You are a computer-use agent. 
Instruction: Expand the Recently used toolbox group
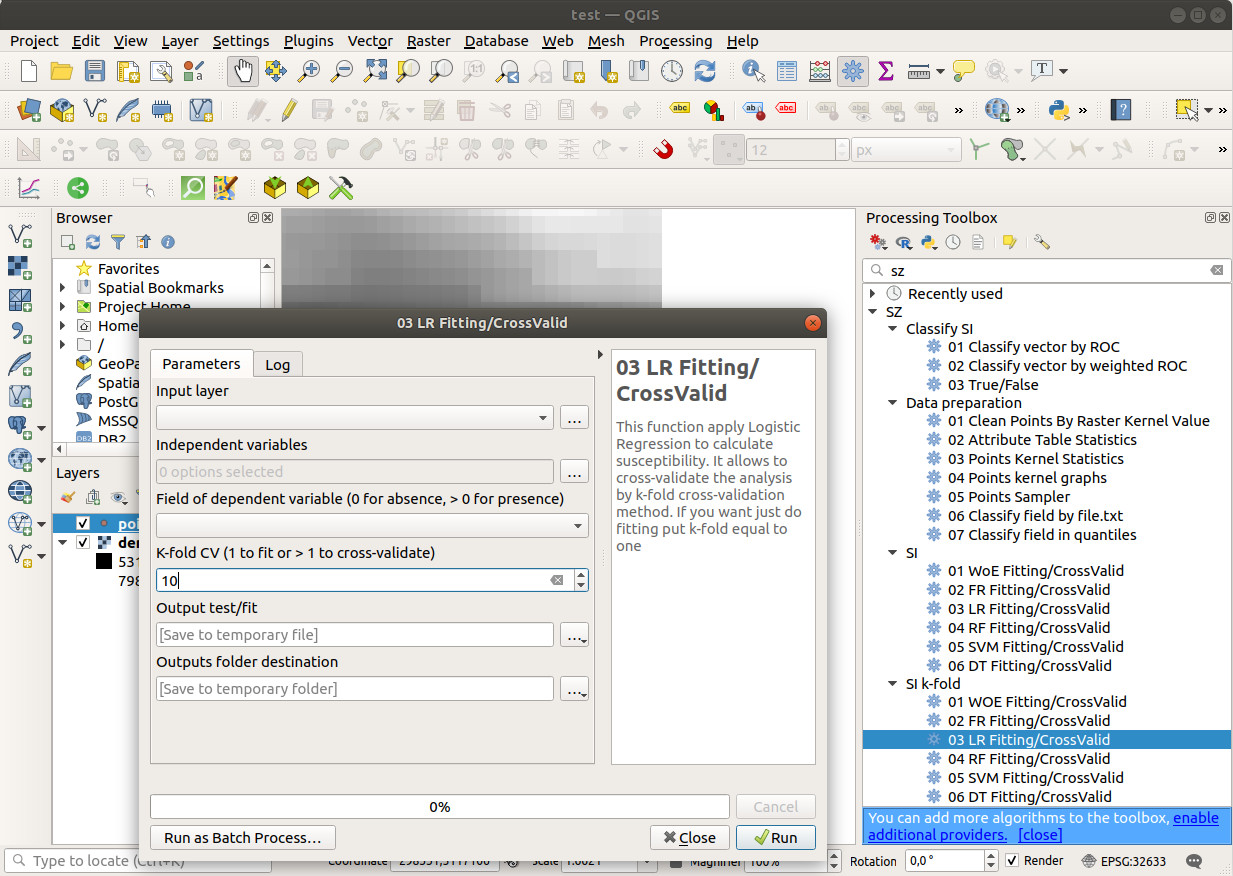873,294
